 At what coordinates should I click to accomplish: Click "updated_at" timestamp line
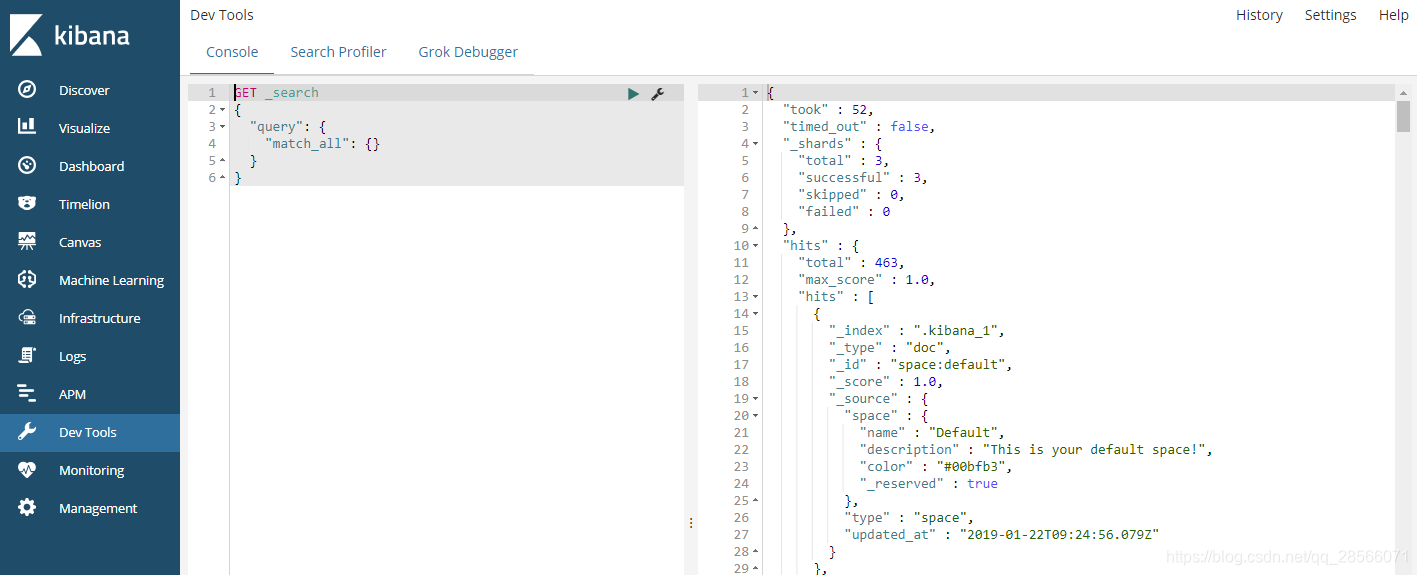pos(1001,535)
